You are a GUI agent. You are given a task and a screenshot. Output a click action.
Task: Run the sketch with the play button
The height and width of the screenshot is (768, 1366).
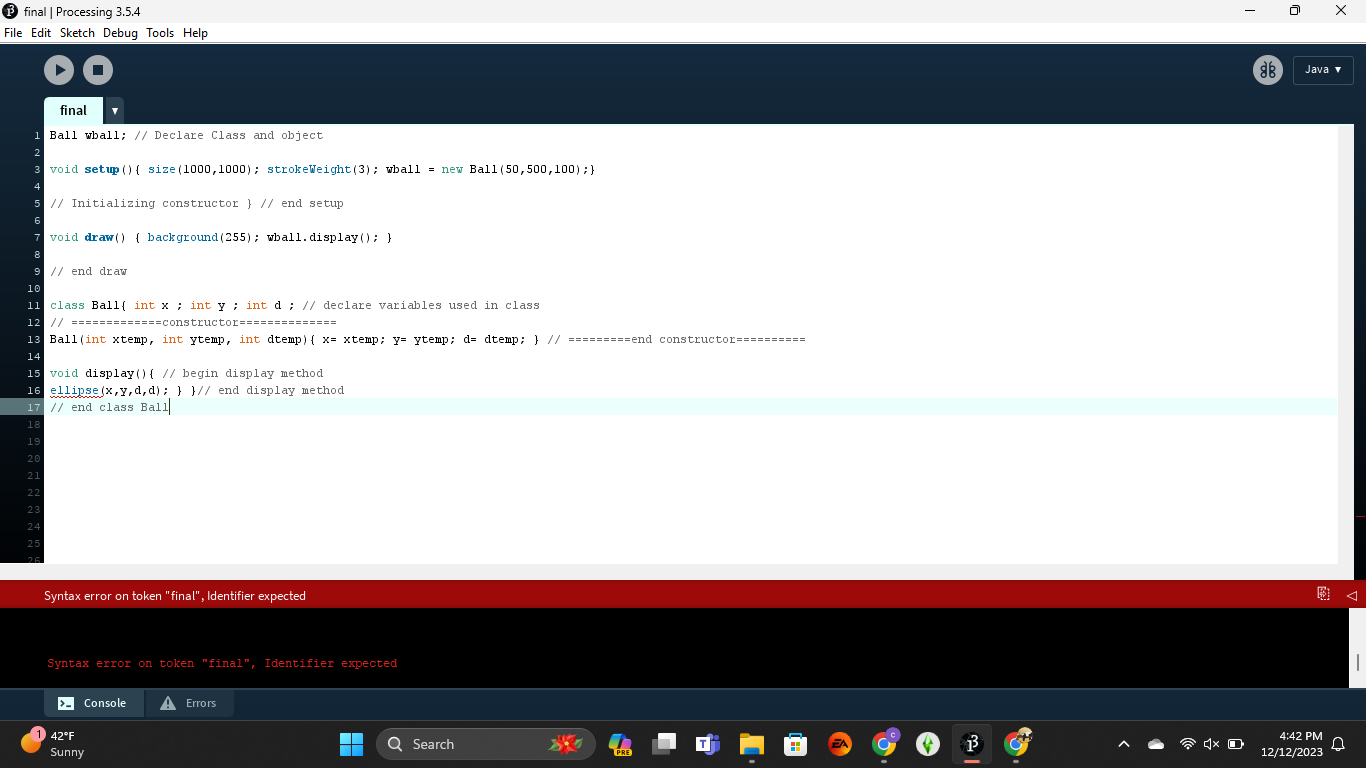click(x=58, y=70)
